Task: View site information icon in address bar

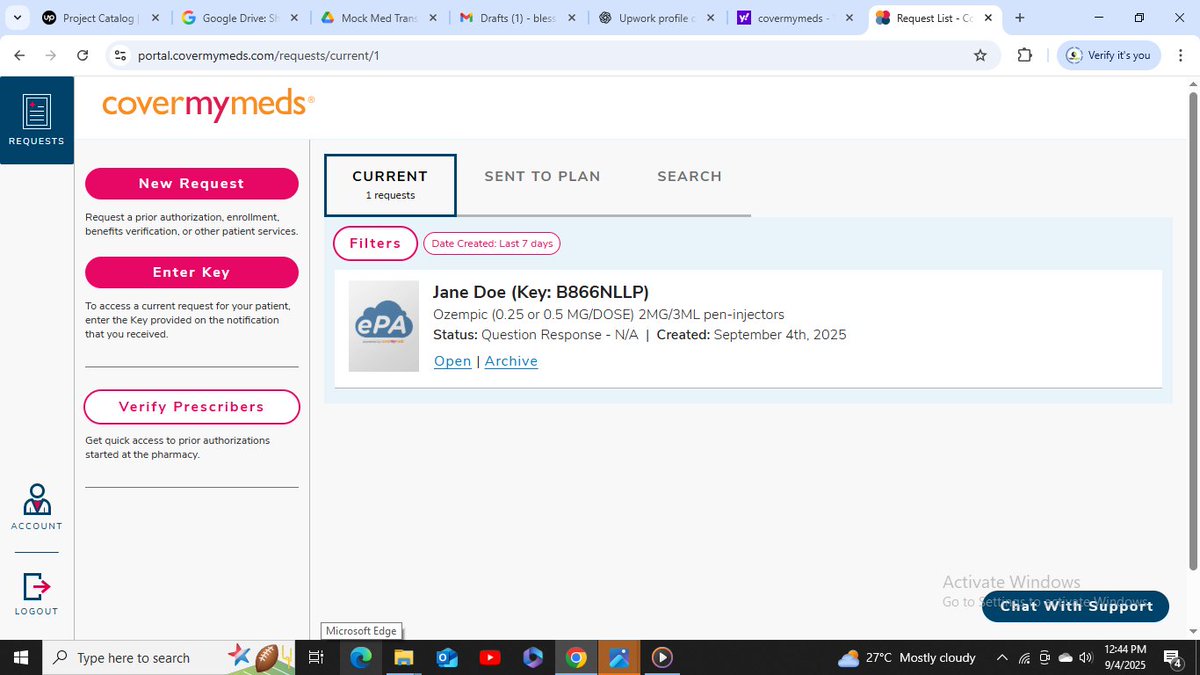Action: (x=119, y=56)
